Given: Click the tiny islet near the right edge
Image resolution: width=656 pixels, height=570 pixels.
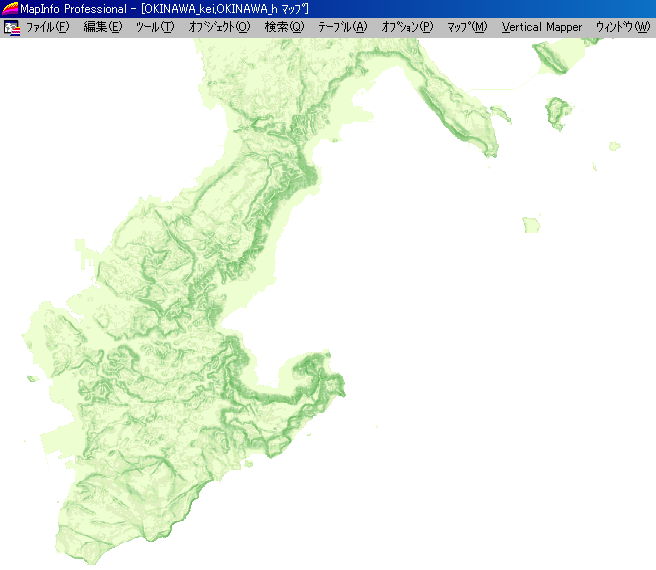Looking at the screenshot, I should pos(616,145).
